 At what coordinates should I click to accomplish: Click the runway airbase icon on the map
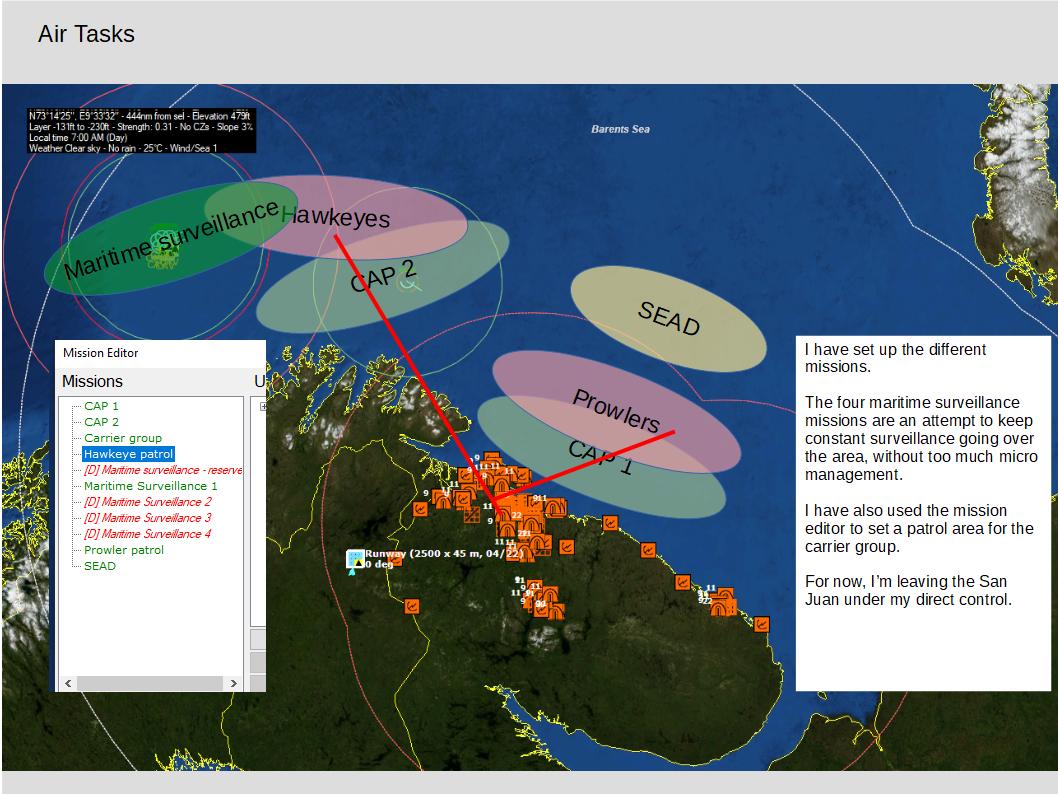click(355, 560)
